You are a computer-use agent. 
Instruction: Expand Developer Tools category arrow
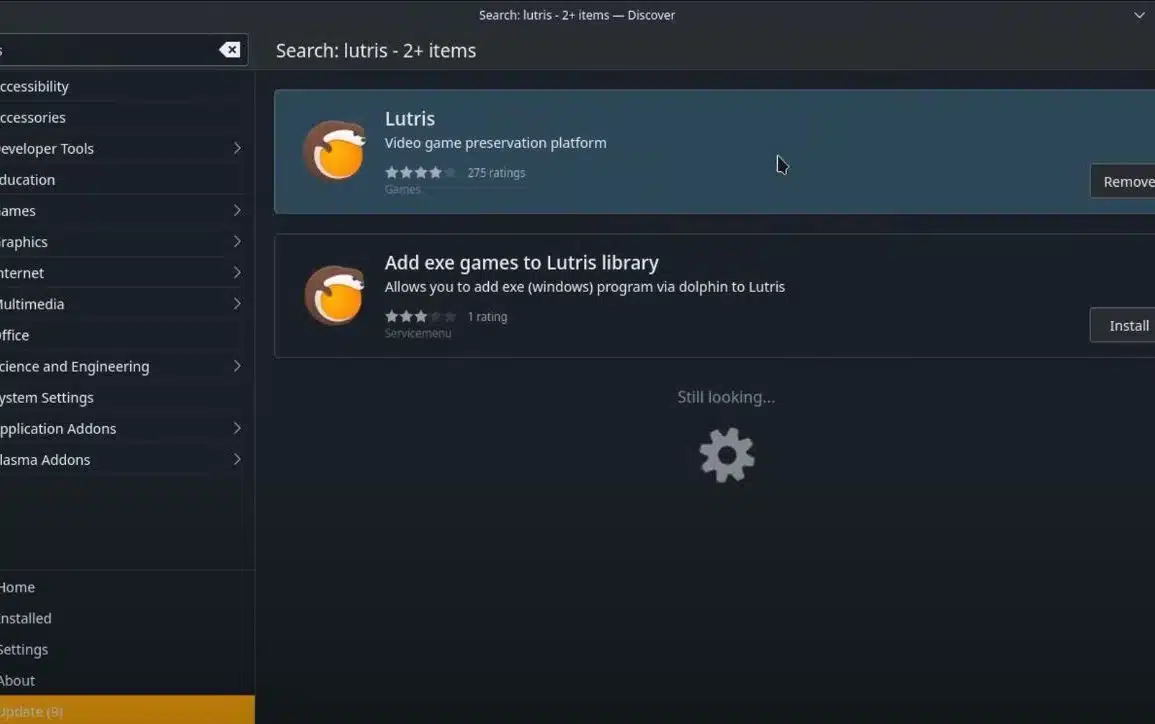click(236, 148)
